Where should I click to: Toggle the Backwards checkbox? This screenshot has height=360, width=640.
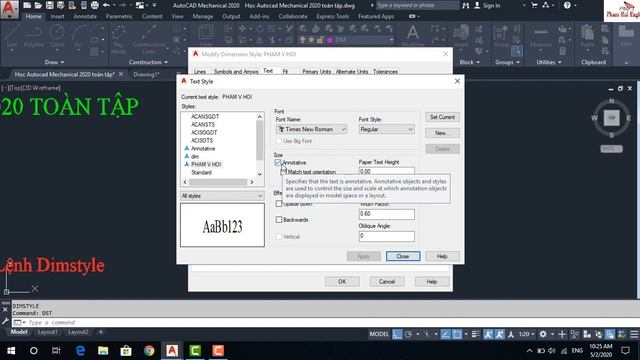click(x=279, y=220)
